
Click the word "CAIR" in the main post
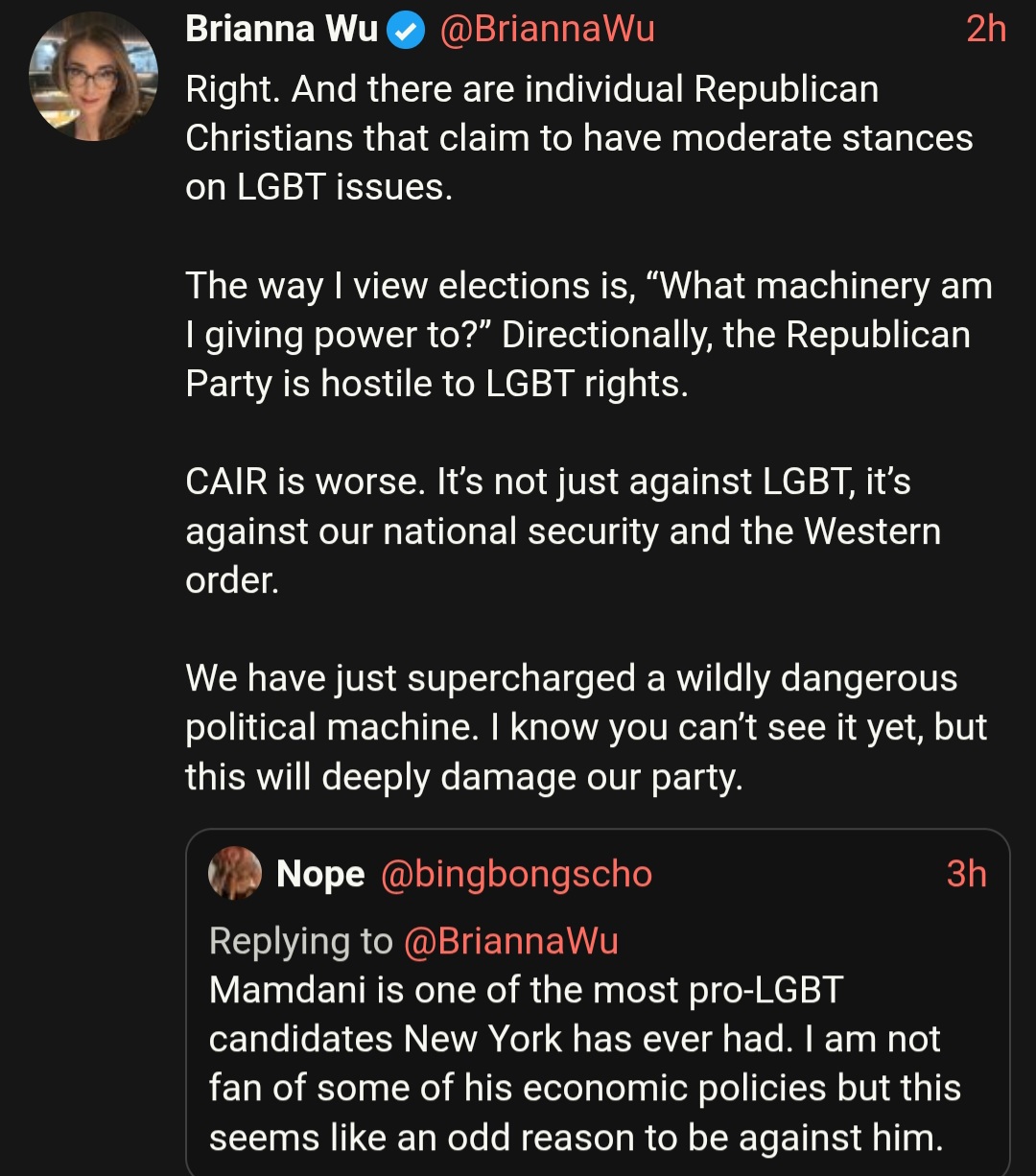[225, 482]
